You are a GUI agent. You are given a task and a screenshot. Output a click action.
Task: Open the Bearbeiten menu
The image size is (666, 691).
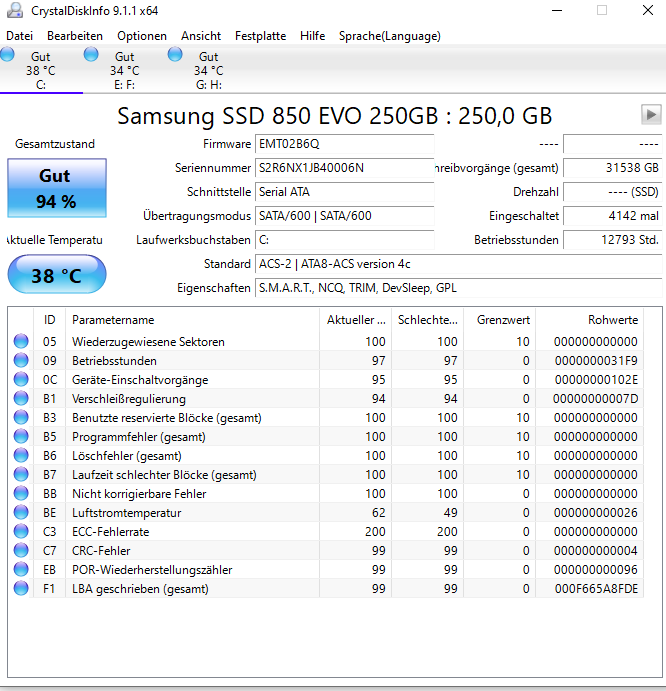click(75, 36)
